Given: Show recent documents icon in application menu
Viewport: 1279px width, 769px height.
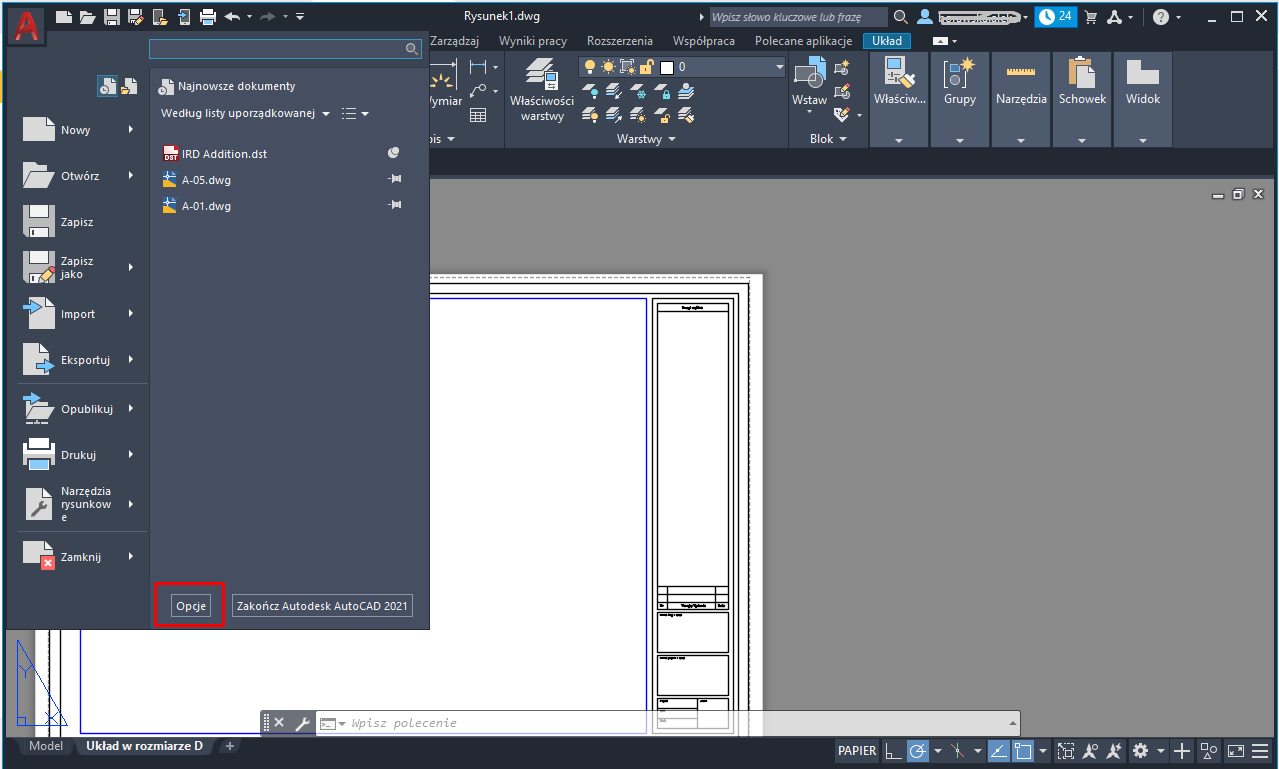Looking at the screenshot, I should coord(107,87).
